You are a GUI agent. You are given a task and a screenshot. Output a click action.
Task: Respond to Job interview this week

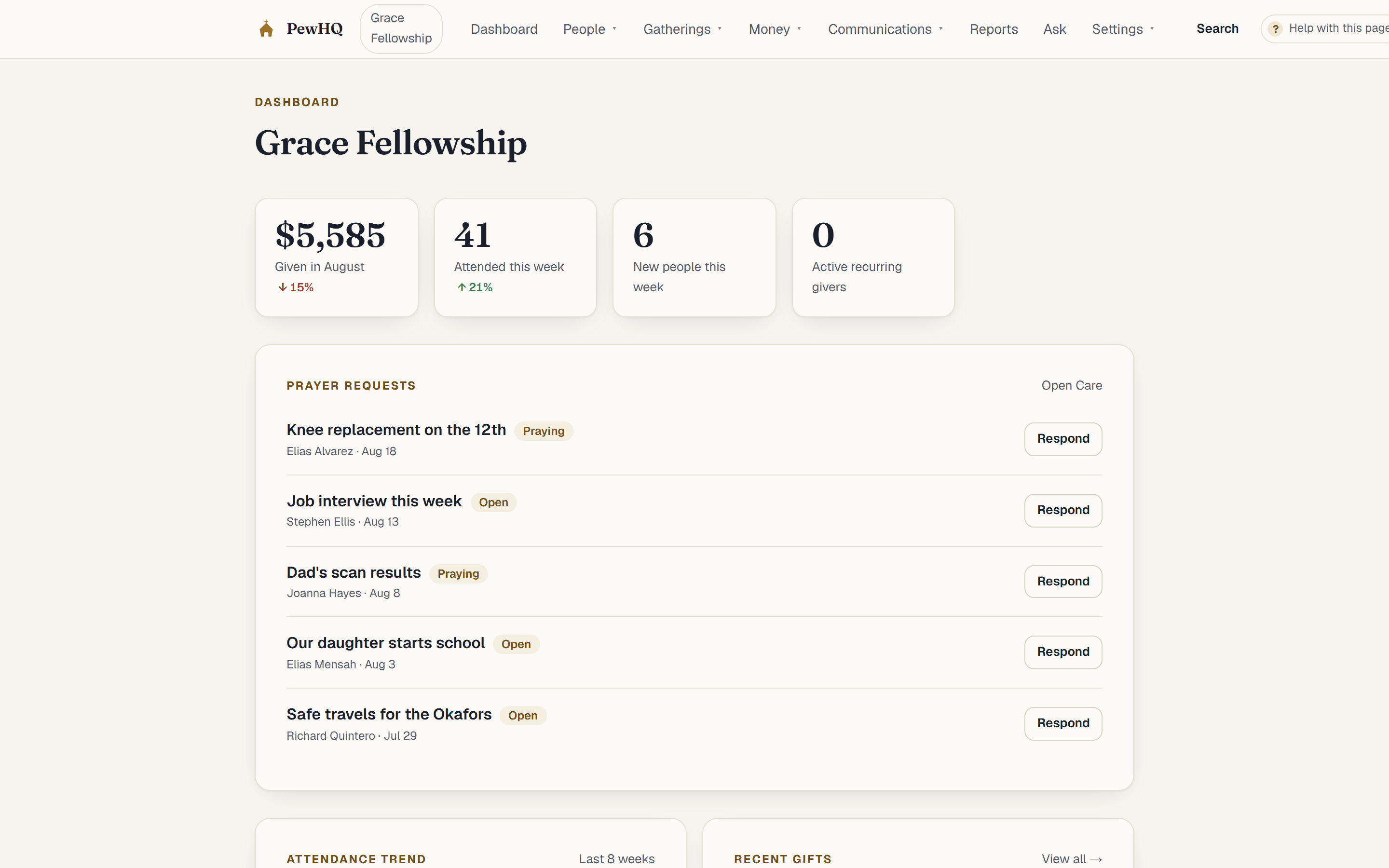(x=1062, y=510)
